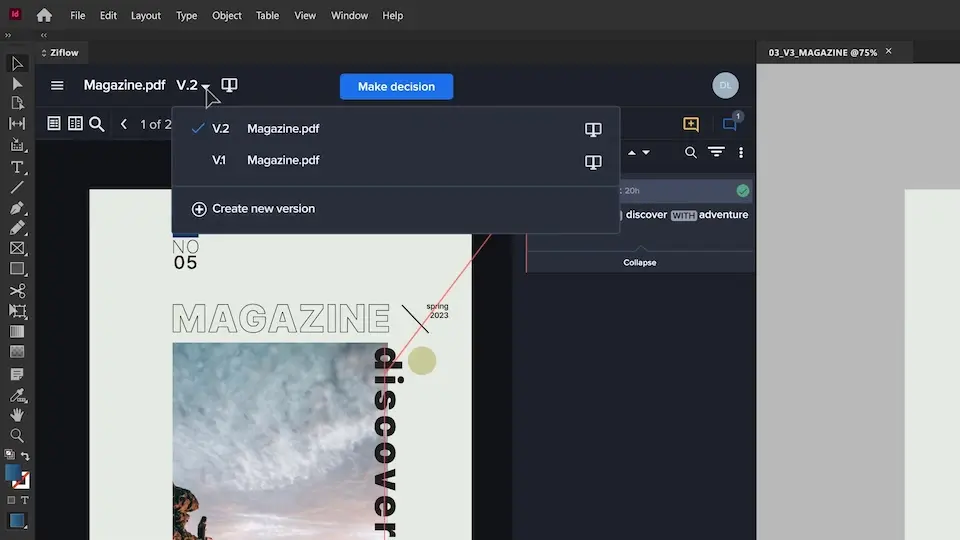Open the three-dot more options menu
This screenshot has width=960, height=540.
(741, 153)
